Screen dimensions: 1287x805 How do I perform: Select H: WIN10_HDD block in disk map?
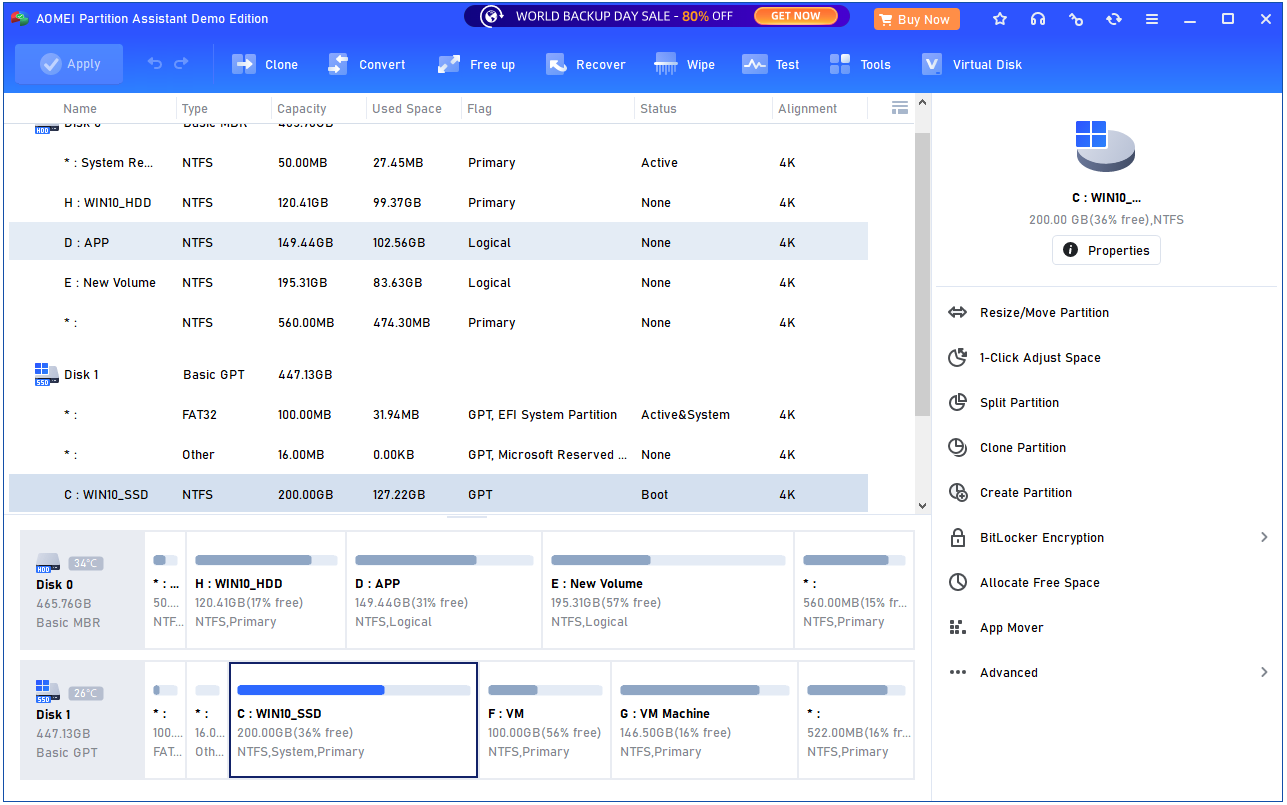pos(265,590)
